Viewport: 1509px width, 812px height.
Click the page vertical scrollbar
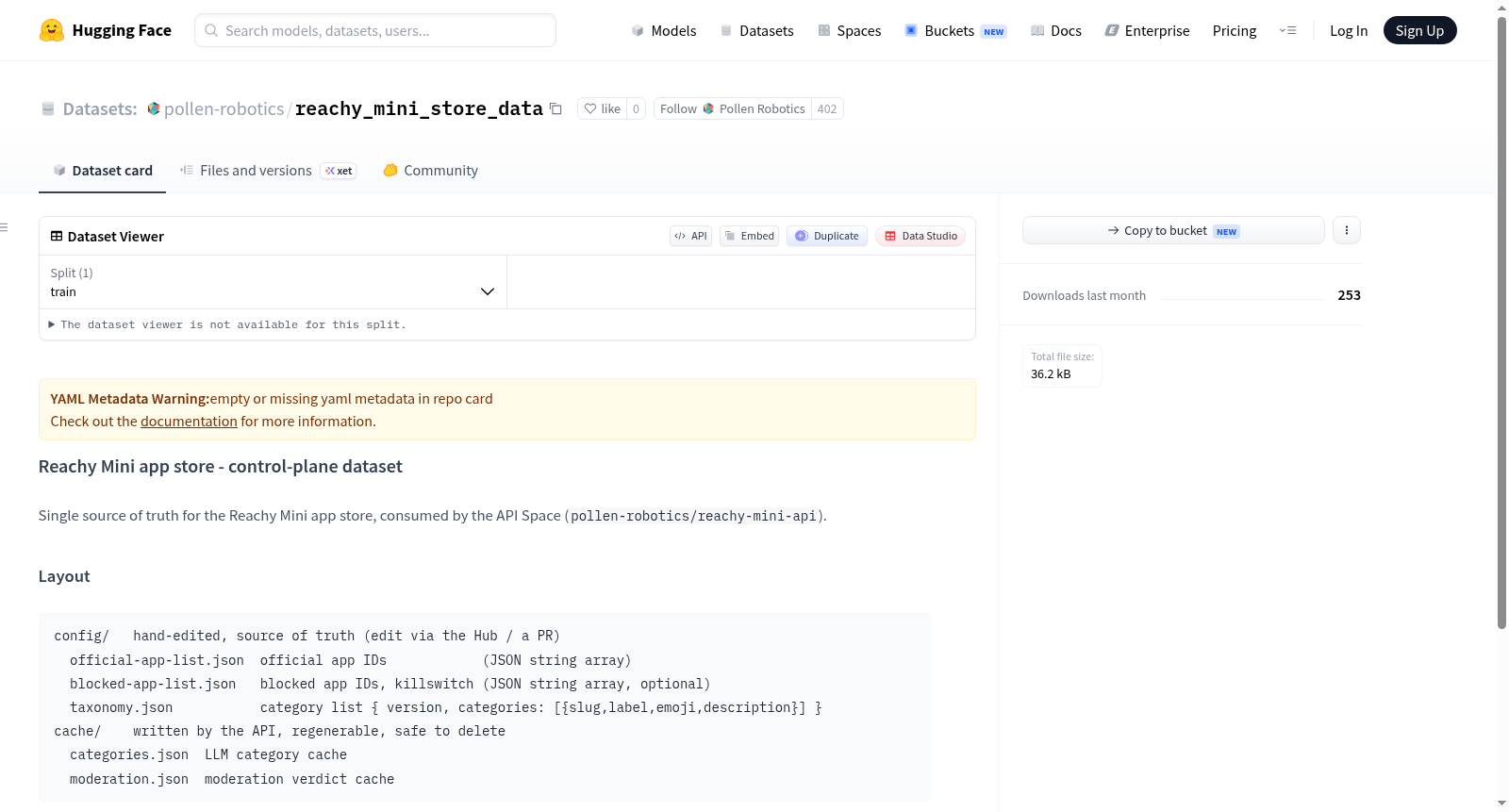(1501, 321)
